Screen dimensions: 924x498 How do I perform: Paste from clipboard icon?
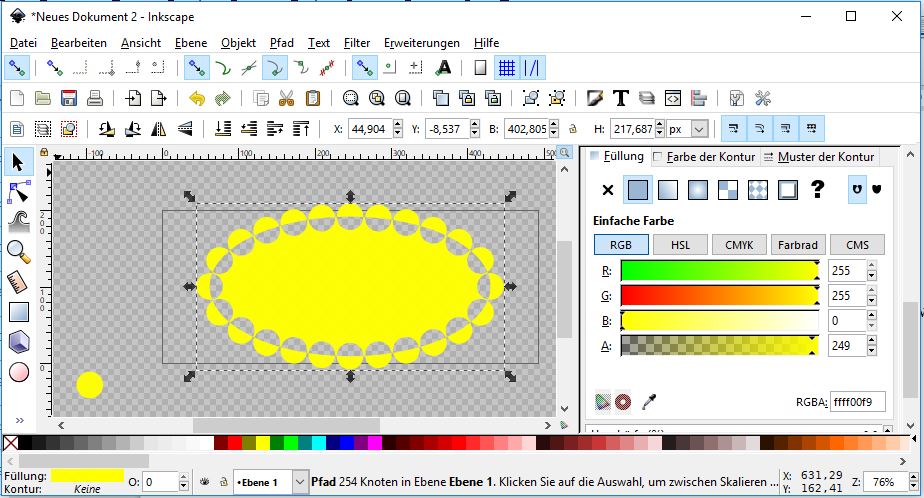[x=313, y=98]
